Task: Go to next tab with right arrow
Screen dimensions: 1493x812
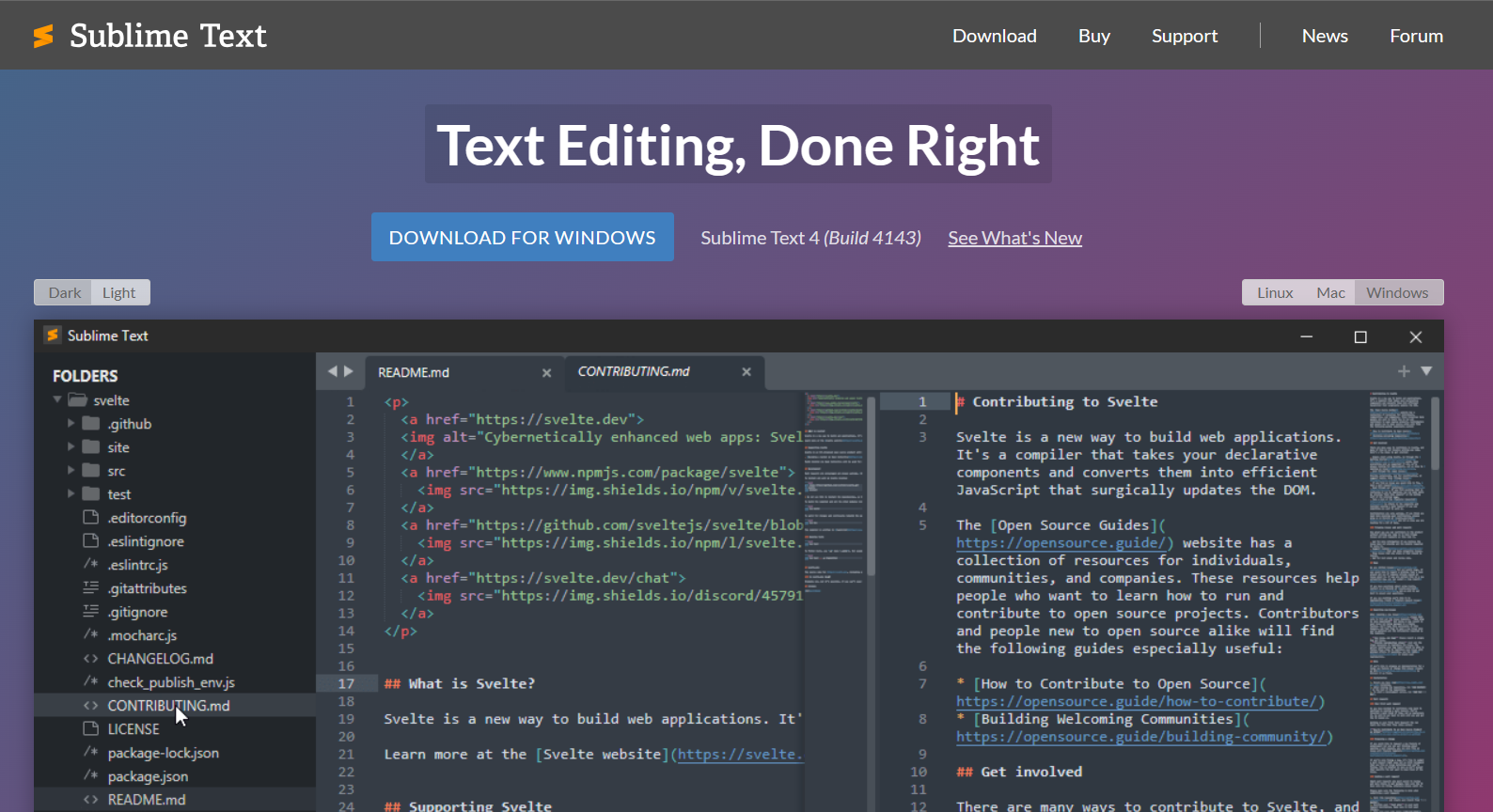Action: tap(349, 371)
